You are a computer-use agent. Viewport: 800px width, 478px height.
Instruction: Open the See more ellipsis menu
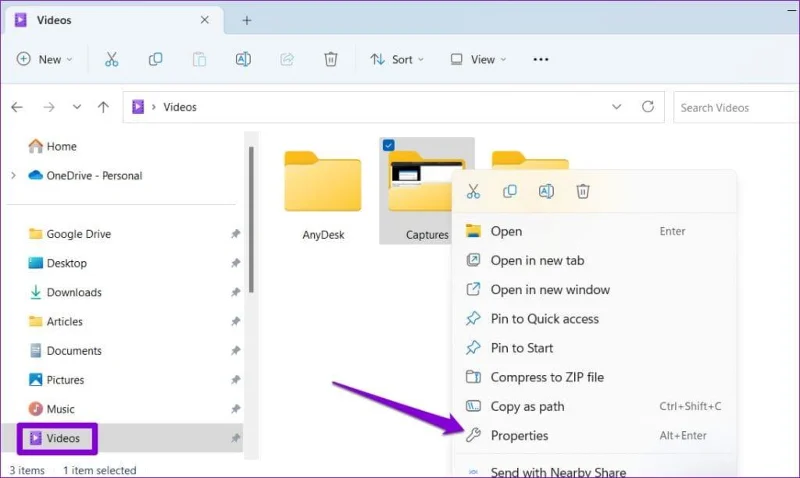tap(540, 59)
